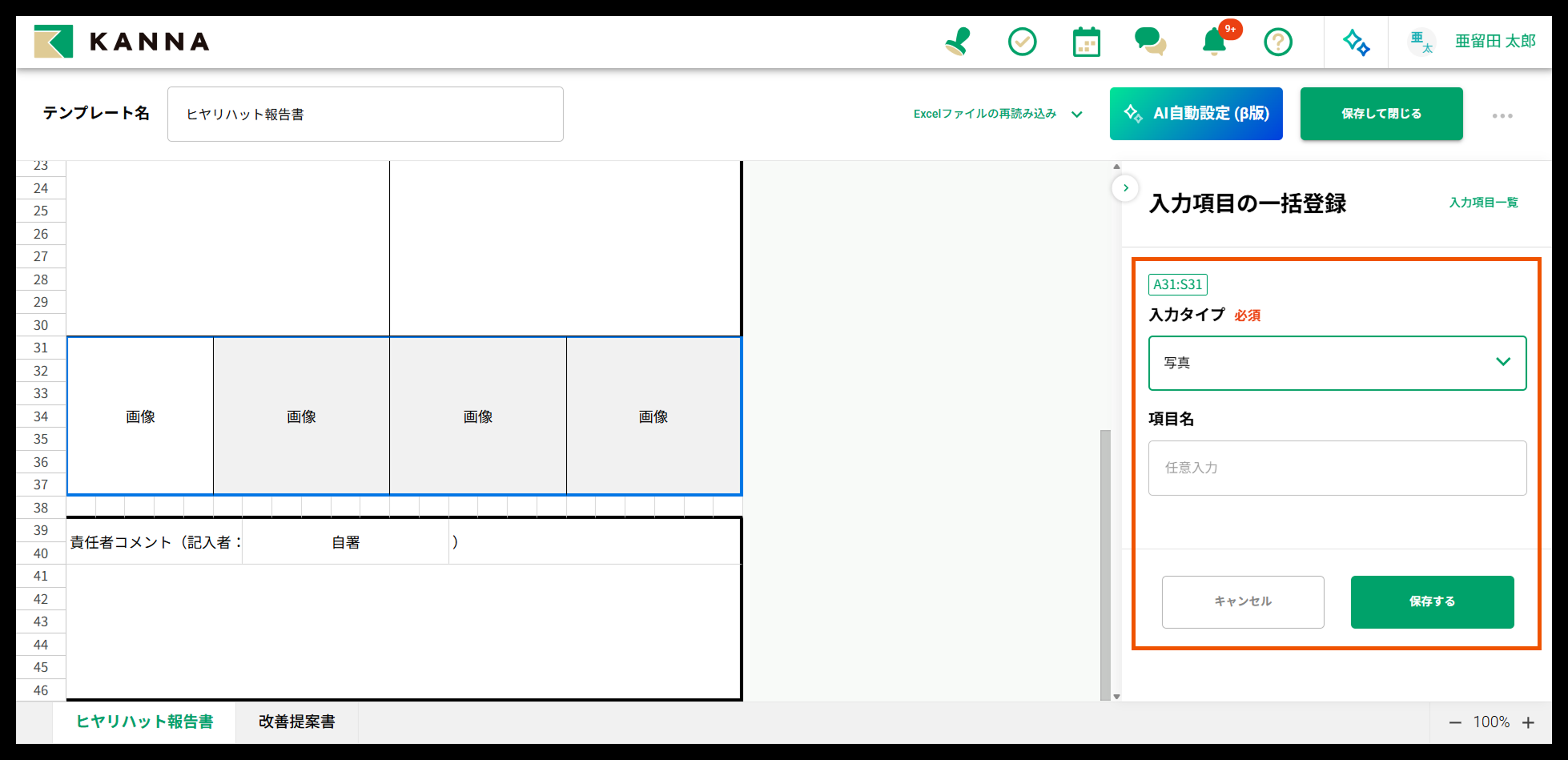Open the notifications bell

point(1214,42)
